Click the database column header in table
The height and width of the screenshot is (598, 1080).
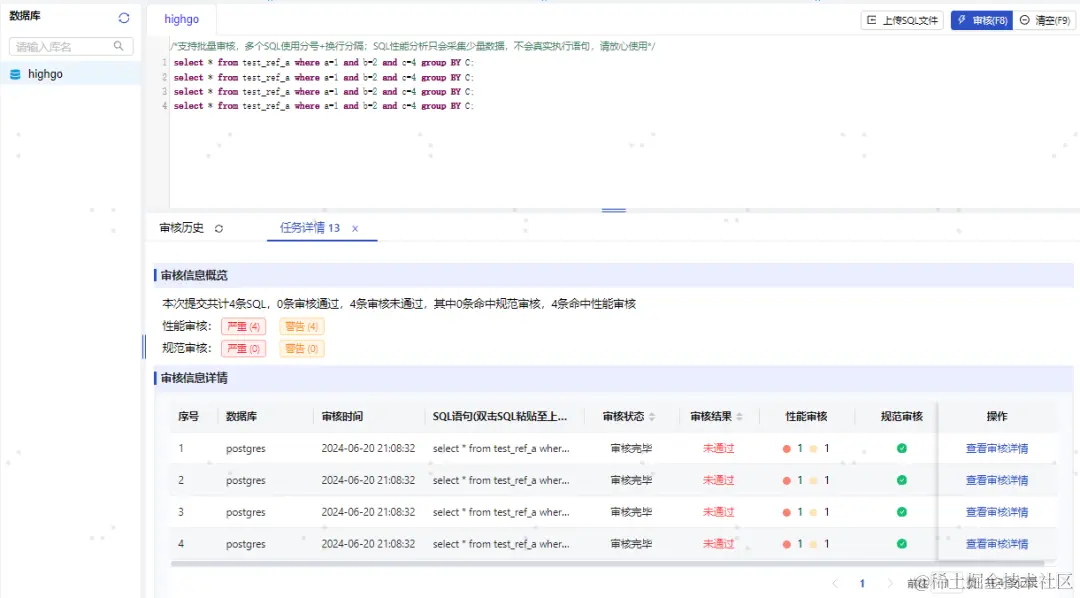point(242,417)
